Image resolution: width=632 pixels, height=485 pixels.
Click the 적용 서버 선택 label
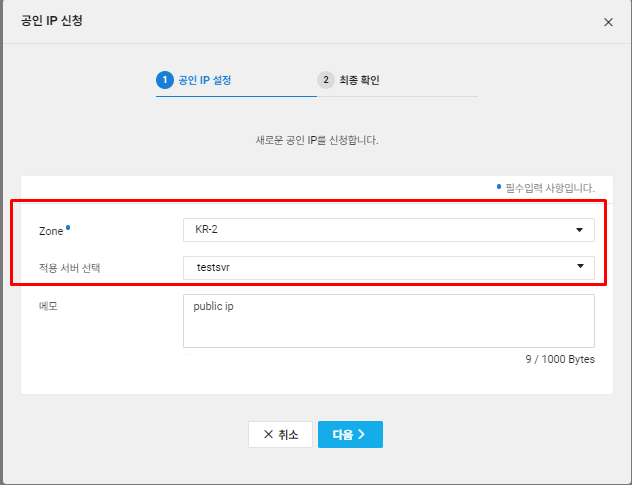tap(69, 268)
